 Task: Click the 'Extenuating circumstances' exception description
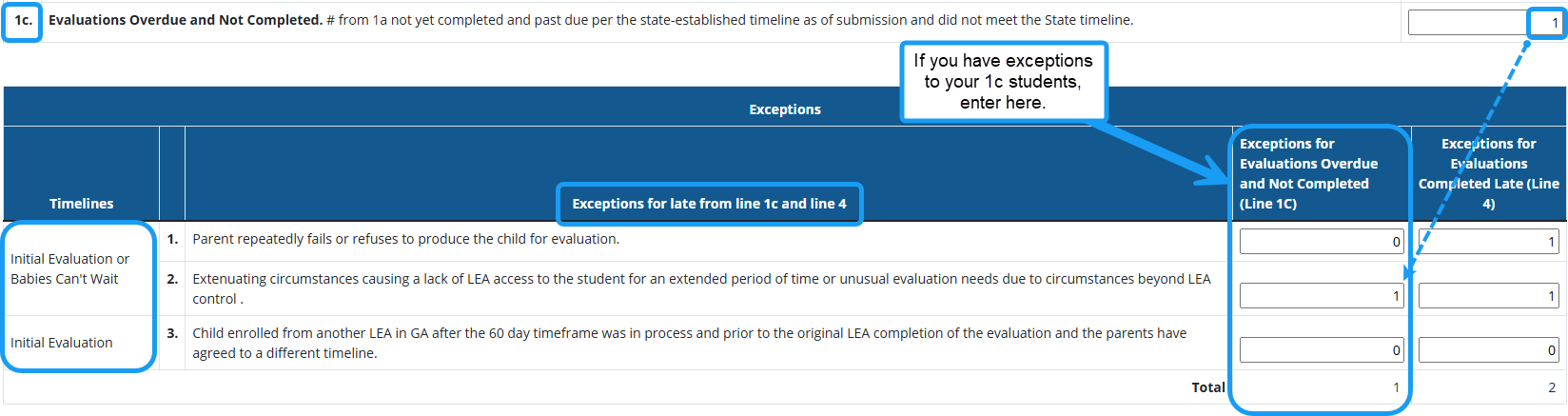(701, 288)
